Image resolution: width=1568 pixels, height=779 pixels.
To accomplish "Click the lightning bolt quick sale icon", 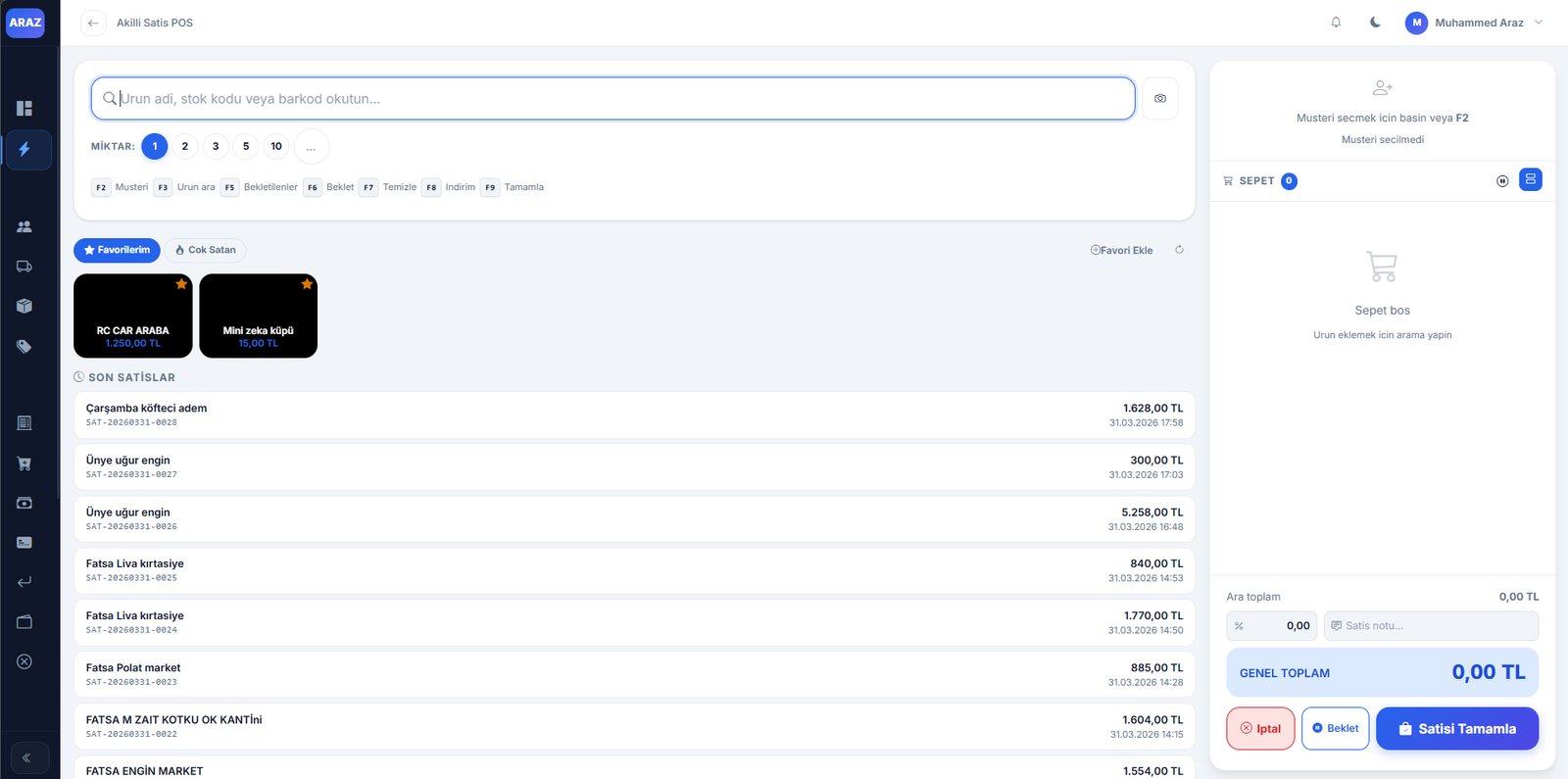I will 24,149.
